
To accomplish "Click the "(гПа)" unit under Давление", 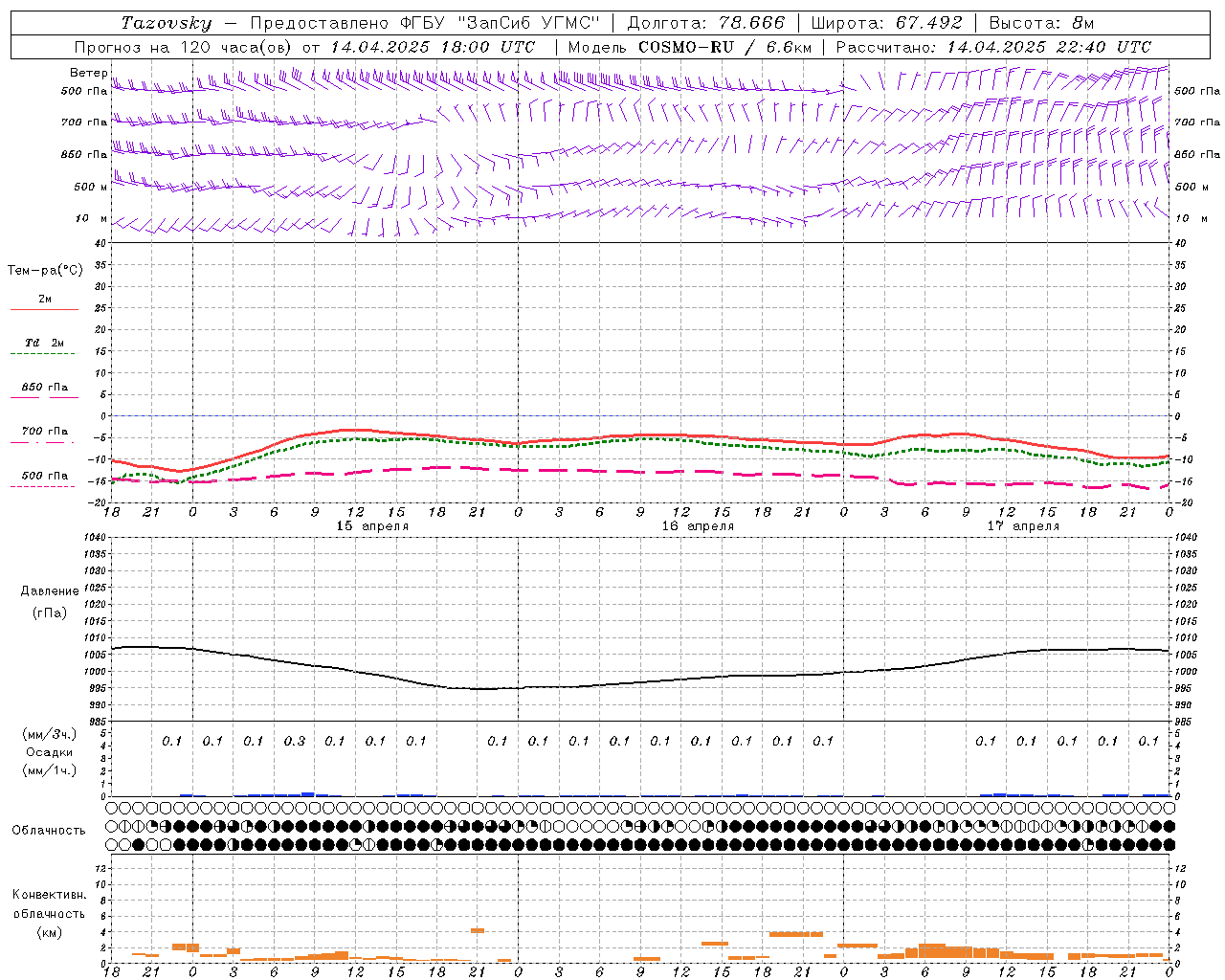I will pyautogui.click(x=49, y=612).
